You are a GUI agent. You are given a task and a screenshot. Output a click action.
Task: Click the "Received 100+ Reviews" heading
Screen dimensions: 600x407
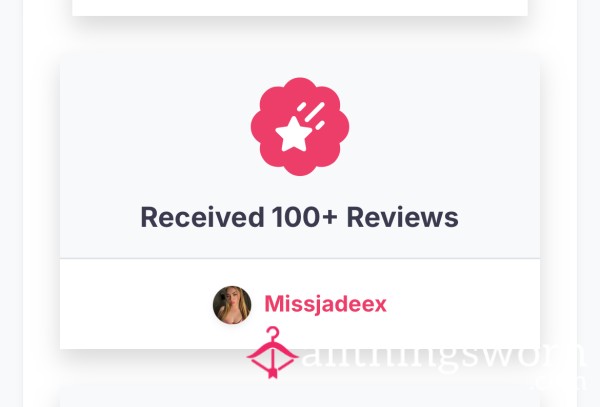[x=300, y=217]
